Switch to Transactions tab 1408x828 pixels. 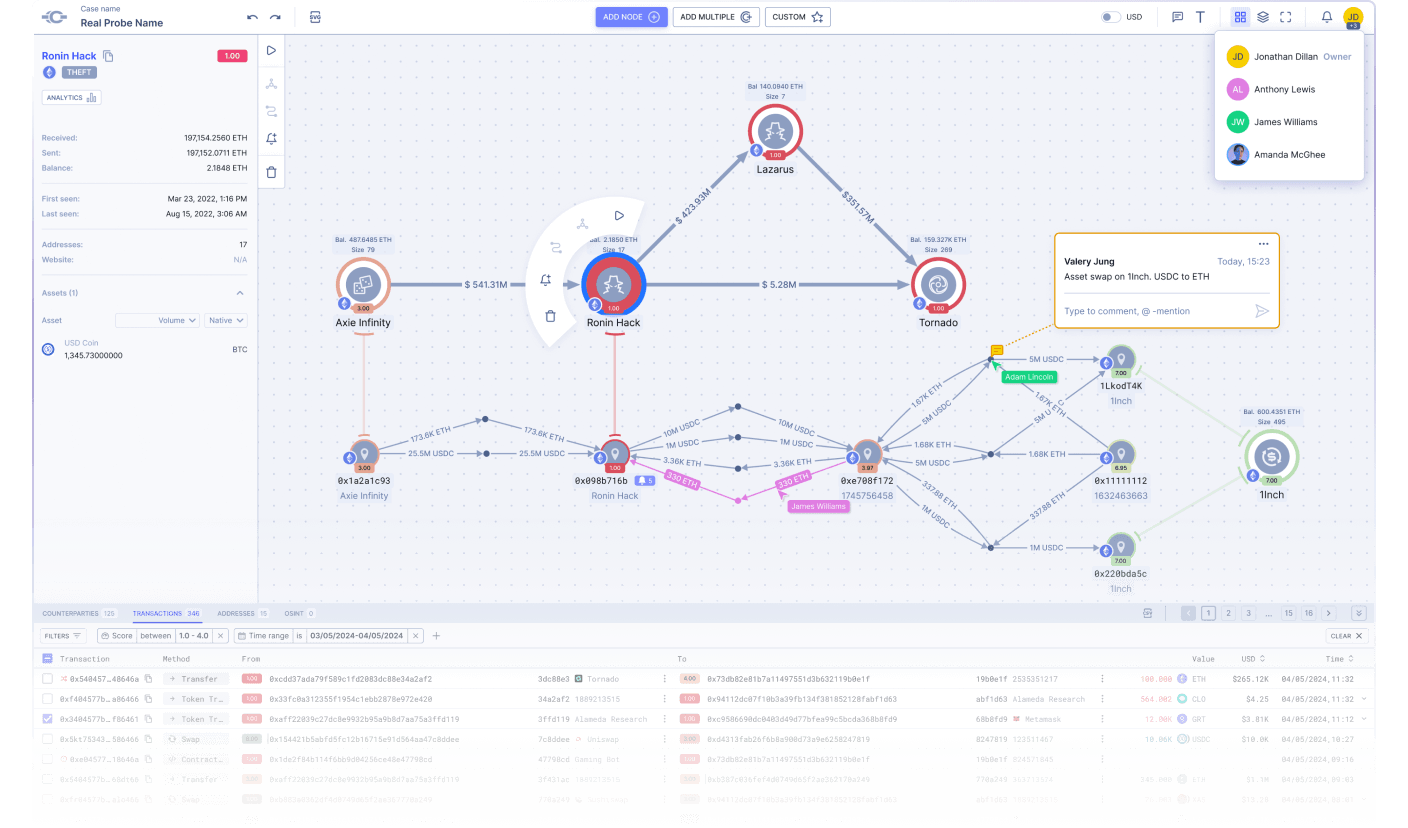pyautogui.click(x=166, y=613)
